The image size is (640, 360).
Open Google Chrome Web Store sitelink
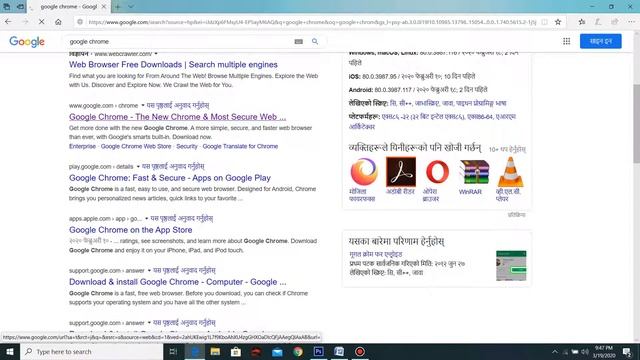(136, 146)
